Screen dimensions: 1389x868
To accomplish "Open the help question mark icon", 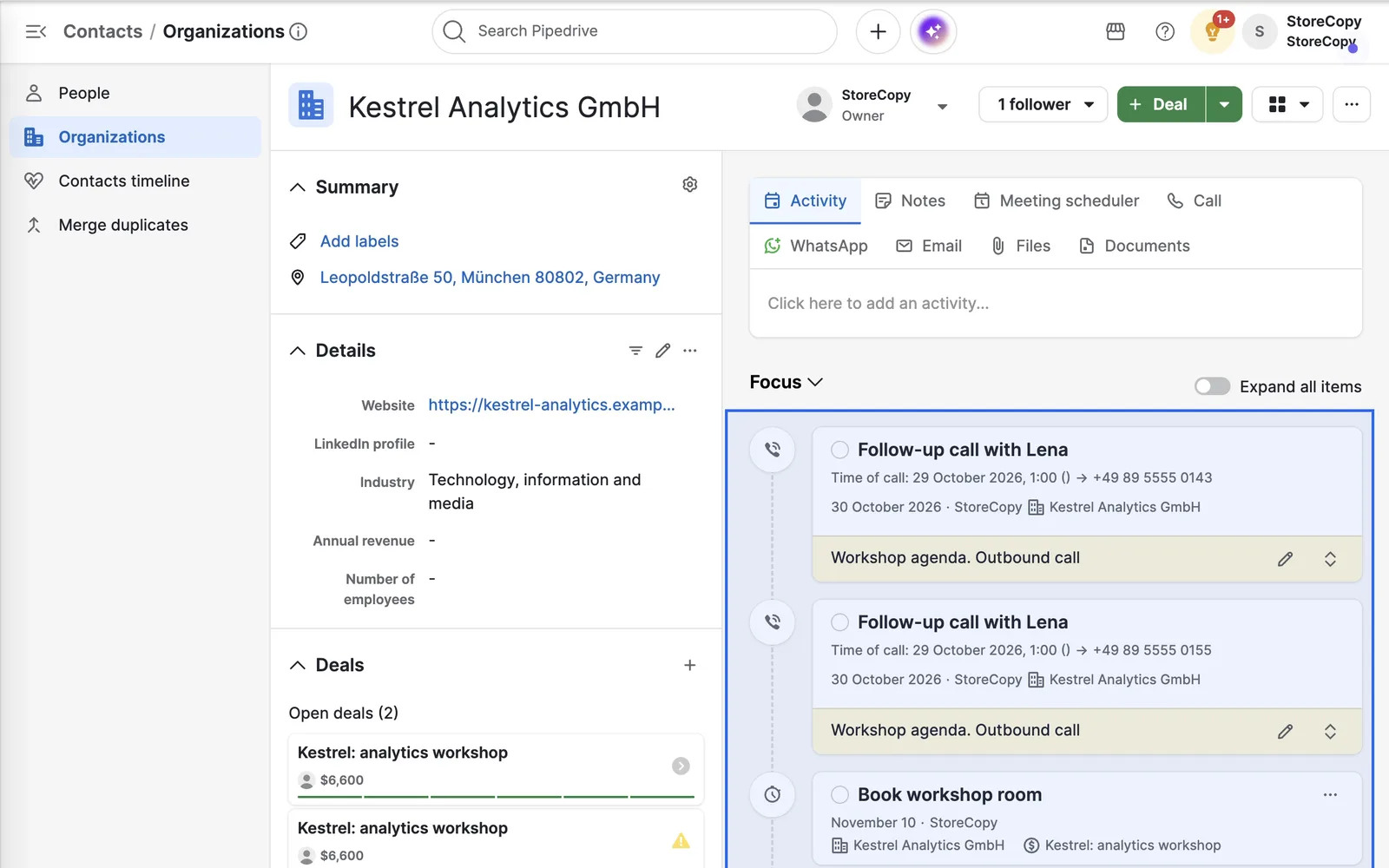I will pos(1165,32).
